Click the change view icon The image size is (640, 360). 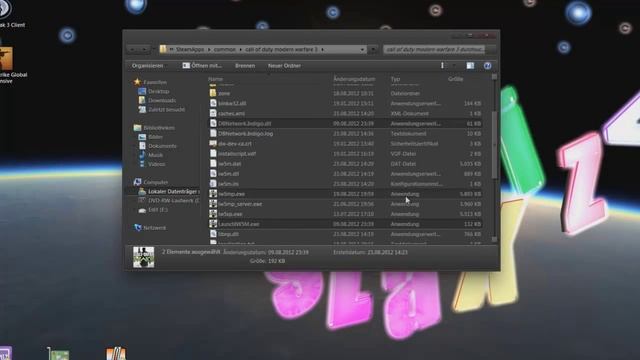[x=442, y=66]
